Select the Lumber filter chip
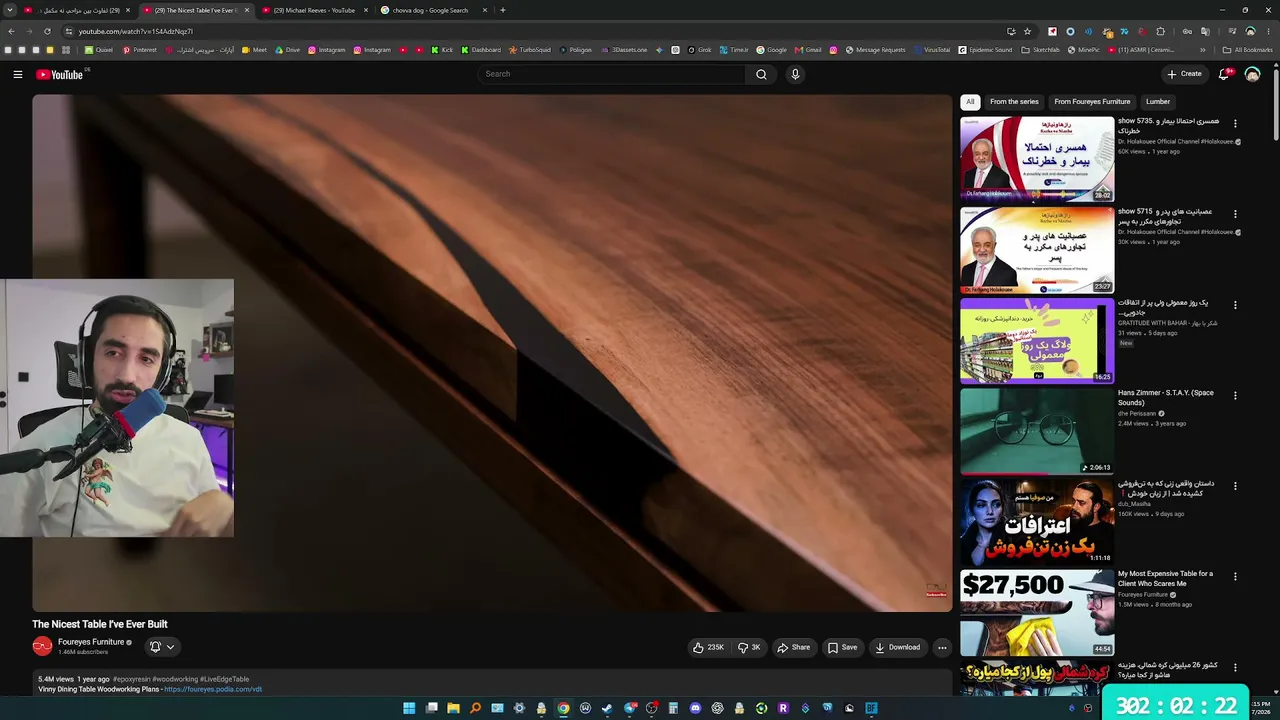 click(x=1158, y=102)
